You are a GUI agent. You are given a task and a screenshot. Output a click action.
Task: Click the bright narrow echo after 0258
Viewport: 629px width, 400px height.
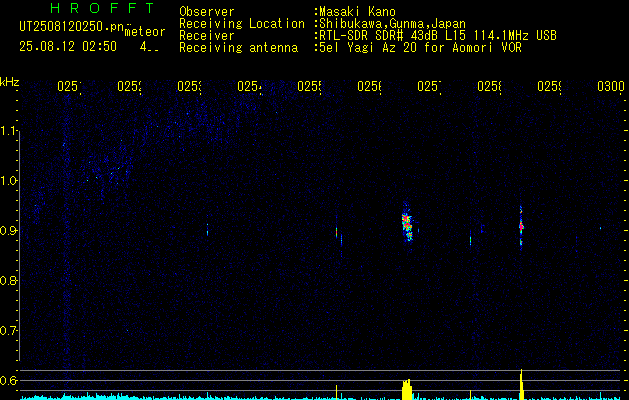click(521, 228)
